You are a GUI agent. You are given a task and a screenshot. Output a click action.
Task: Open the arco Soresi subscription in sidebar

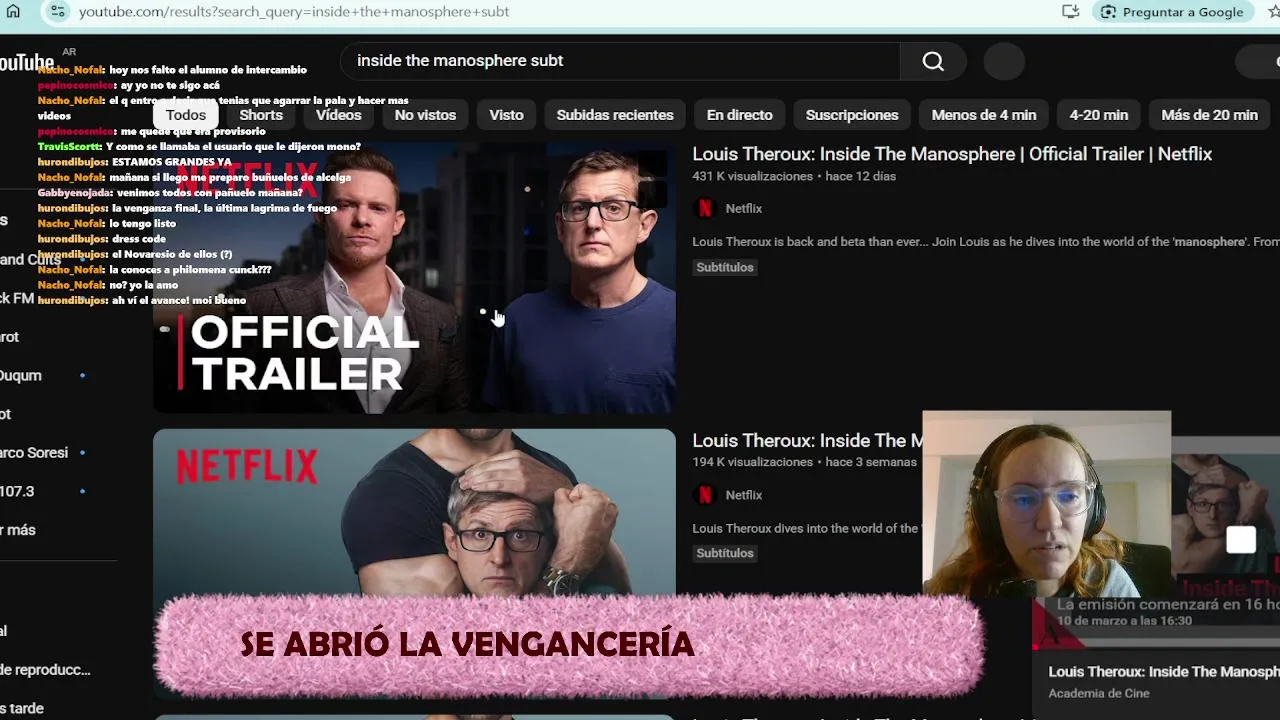(x=34, y=453)
